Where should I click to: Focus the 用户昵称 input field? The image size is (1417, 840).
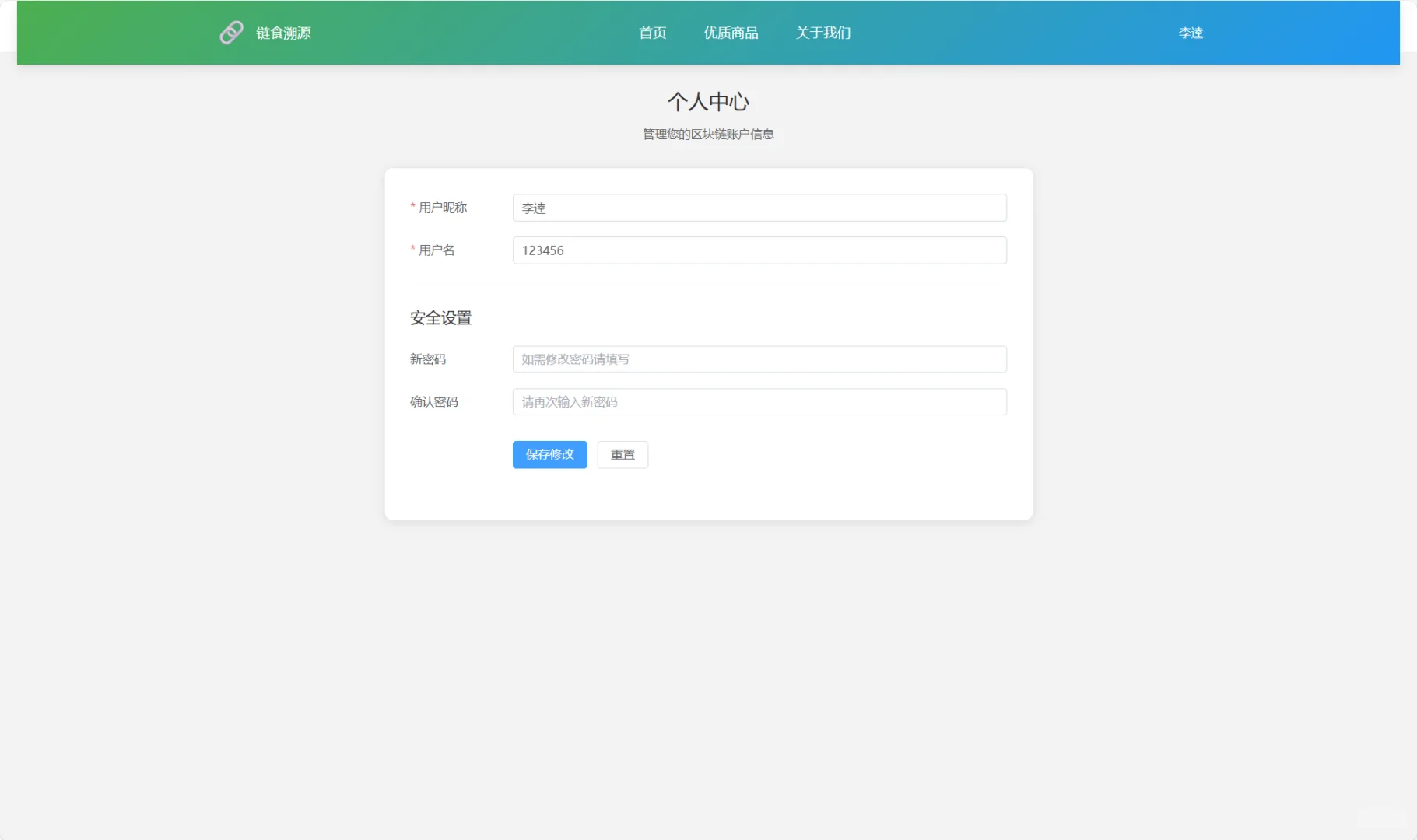pos(759,208)
